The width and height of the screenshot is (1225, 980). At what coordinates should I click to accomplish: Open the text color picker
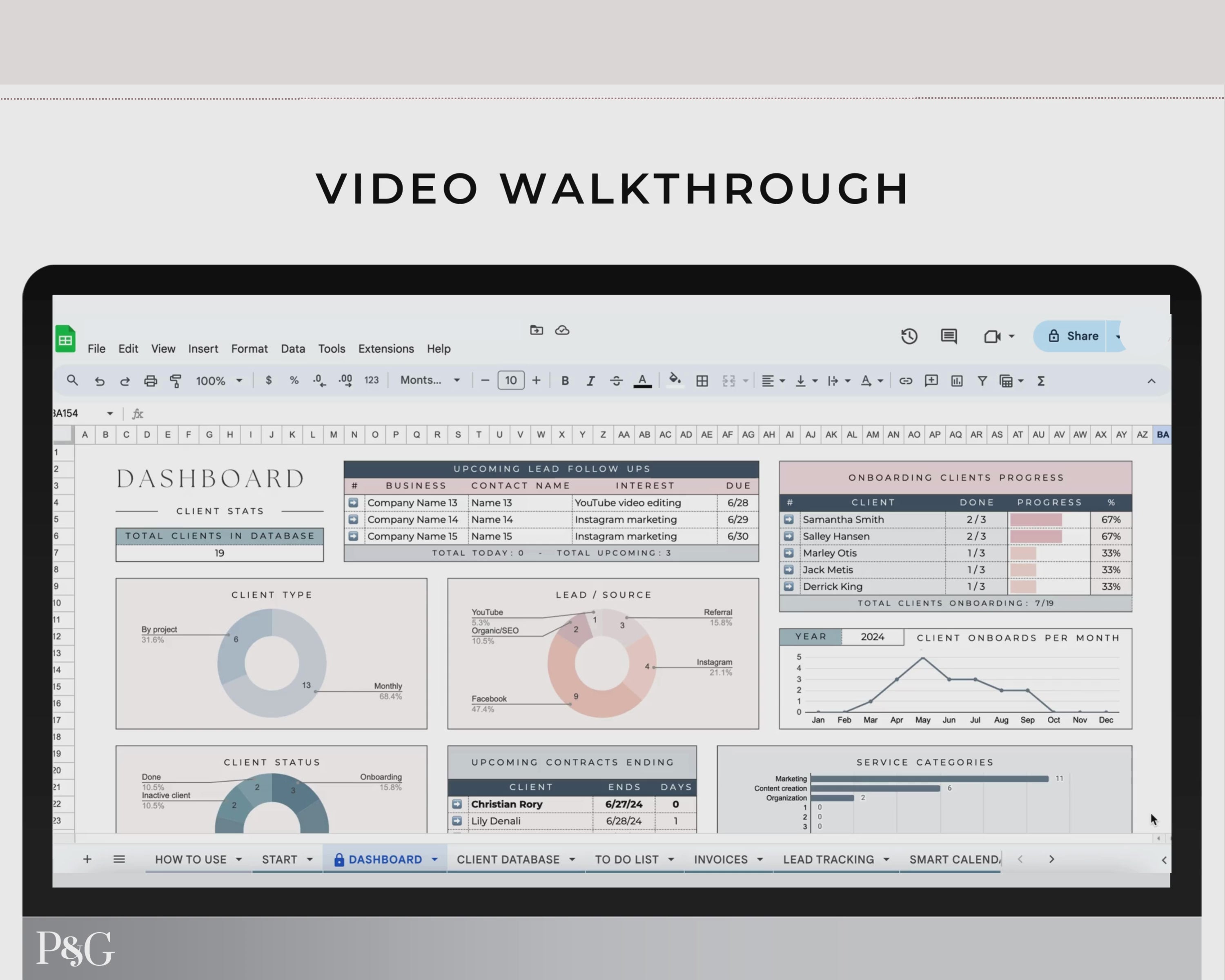coord(643,381)
